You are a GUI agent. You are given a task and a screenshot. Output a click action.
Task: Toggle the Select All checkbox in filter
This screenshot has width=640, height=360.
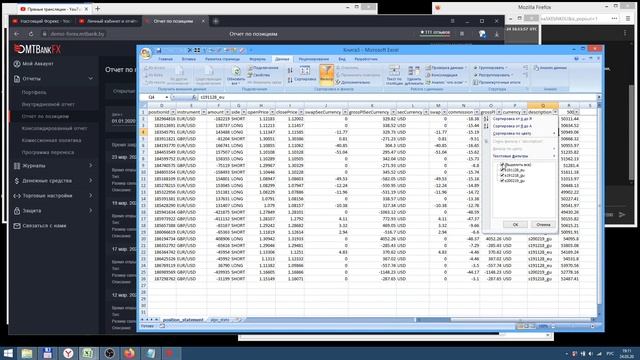[502, 164]
